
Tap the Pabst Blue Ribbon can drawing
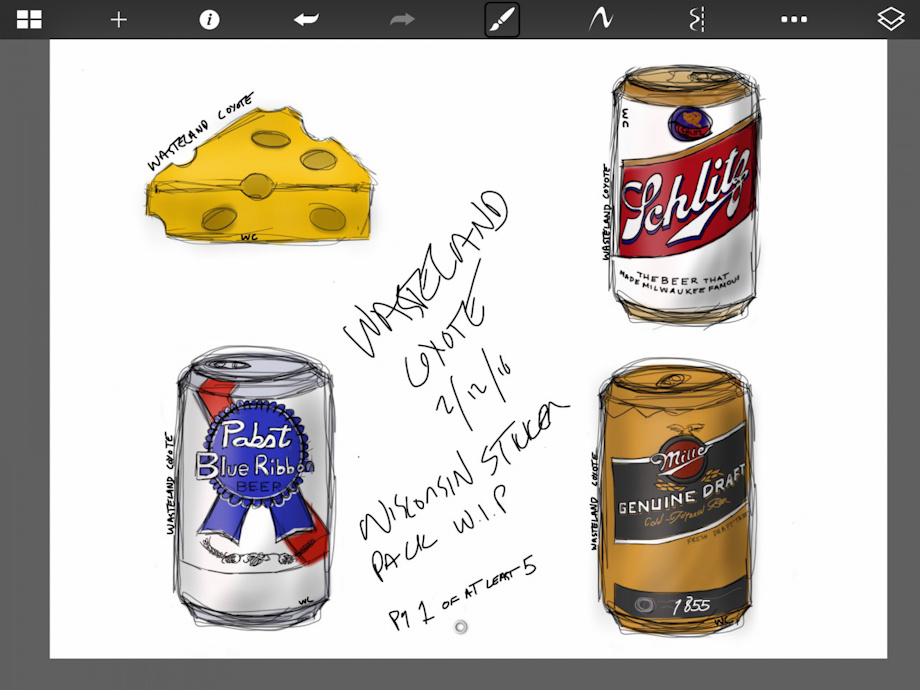point(254,487)
